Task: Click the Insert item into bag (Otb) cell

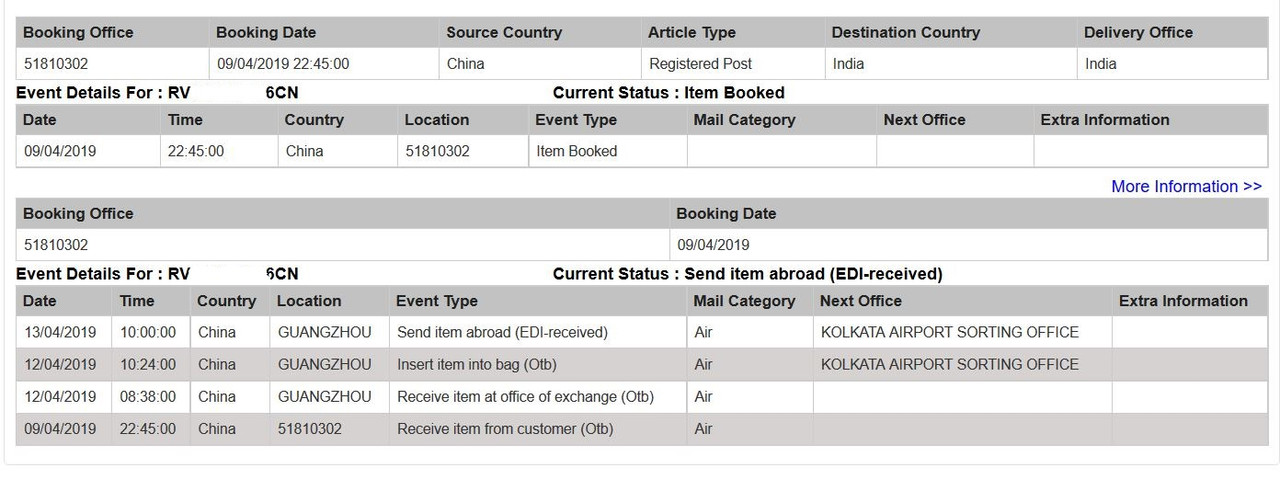Action: (538, 364)
